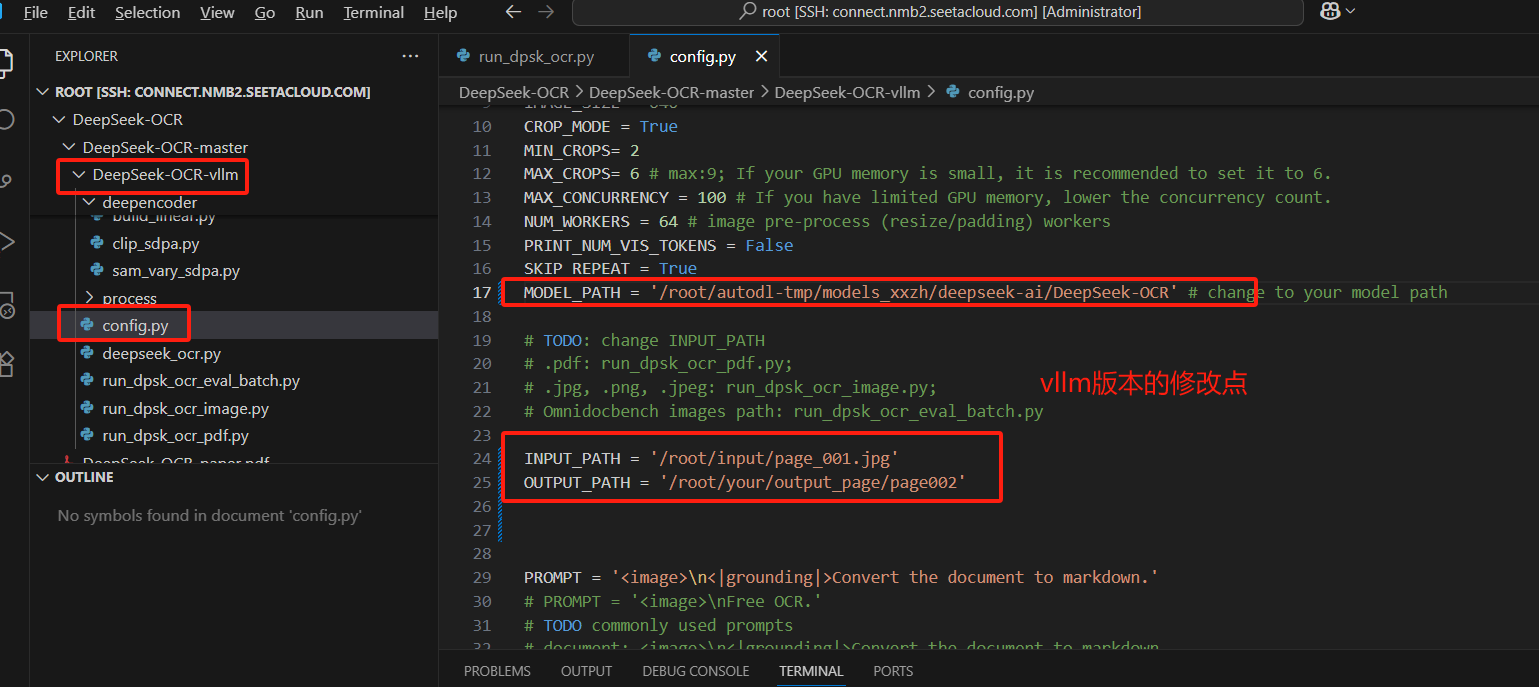Switch to the TERMINAL panel tab
This screenshot has height=687, width=1539.
point(811,671)
